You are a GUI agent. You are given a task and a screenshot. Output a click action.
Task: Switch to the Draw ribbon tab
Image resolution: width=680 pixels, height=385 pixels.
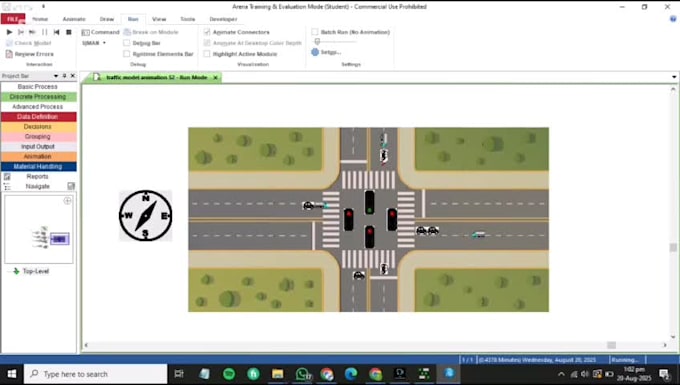tap(107, 19)
